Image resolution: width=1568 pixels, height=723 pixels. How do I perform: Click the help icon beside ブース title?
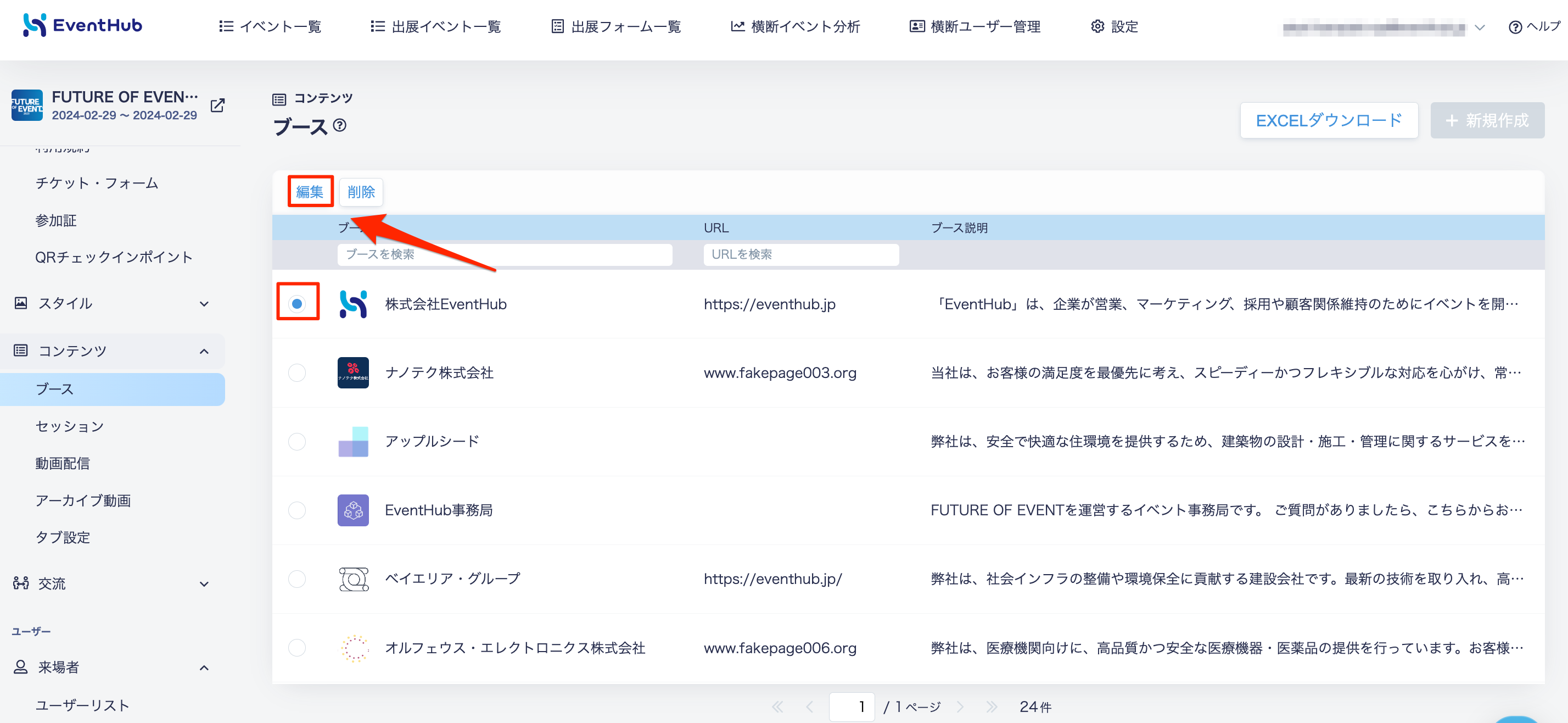[340, 125]
